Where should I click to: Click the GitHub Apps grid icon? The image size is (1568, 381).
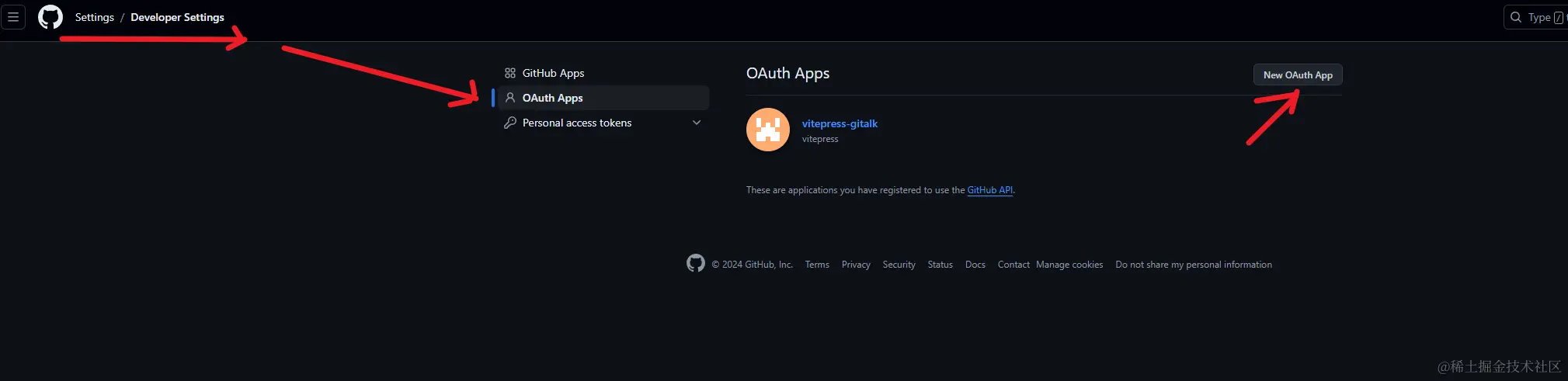click(510, 73)
